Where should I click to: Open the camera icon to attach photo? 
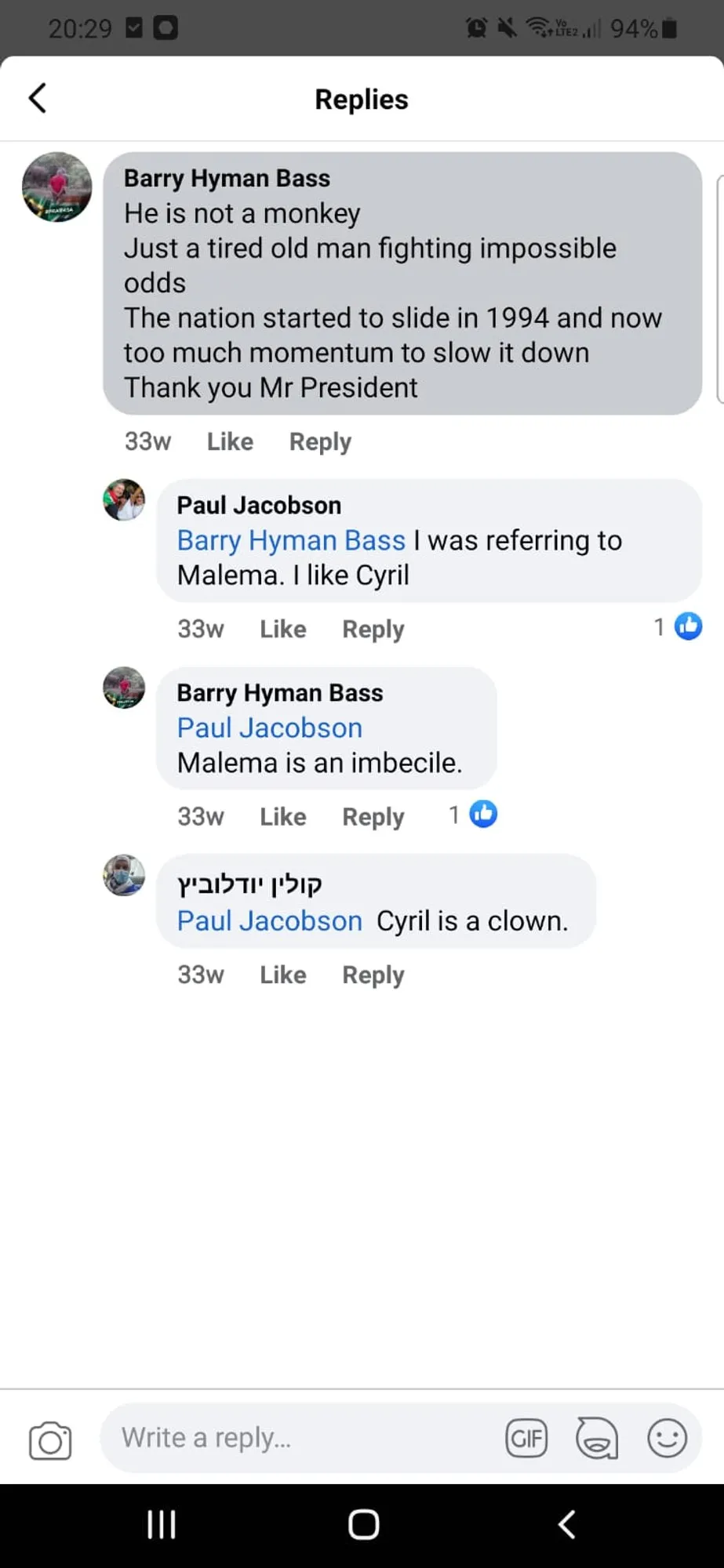tap(50, 1439)
